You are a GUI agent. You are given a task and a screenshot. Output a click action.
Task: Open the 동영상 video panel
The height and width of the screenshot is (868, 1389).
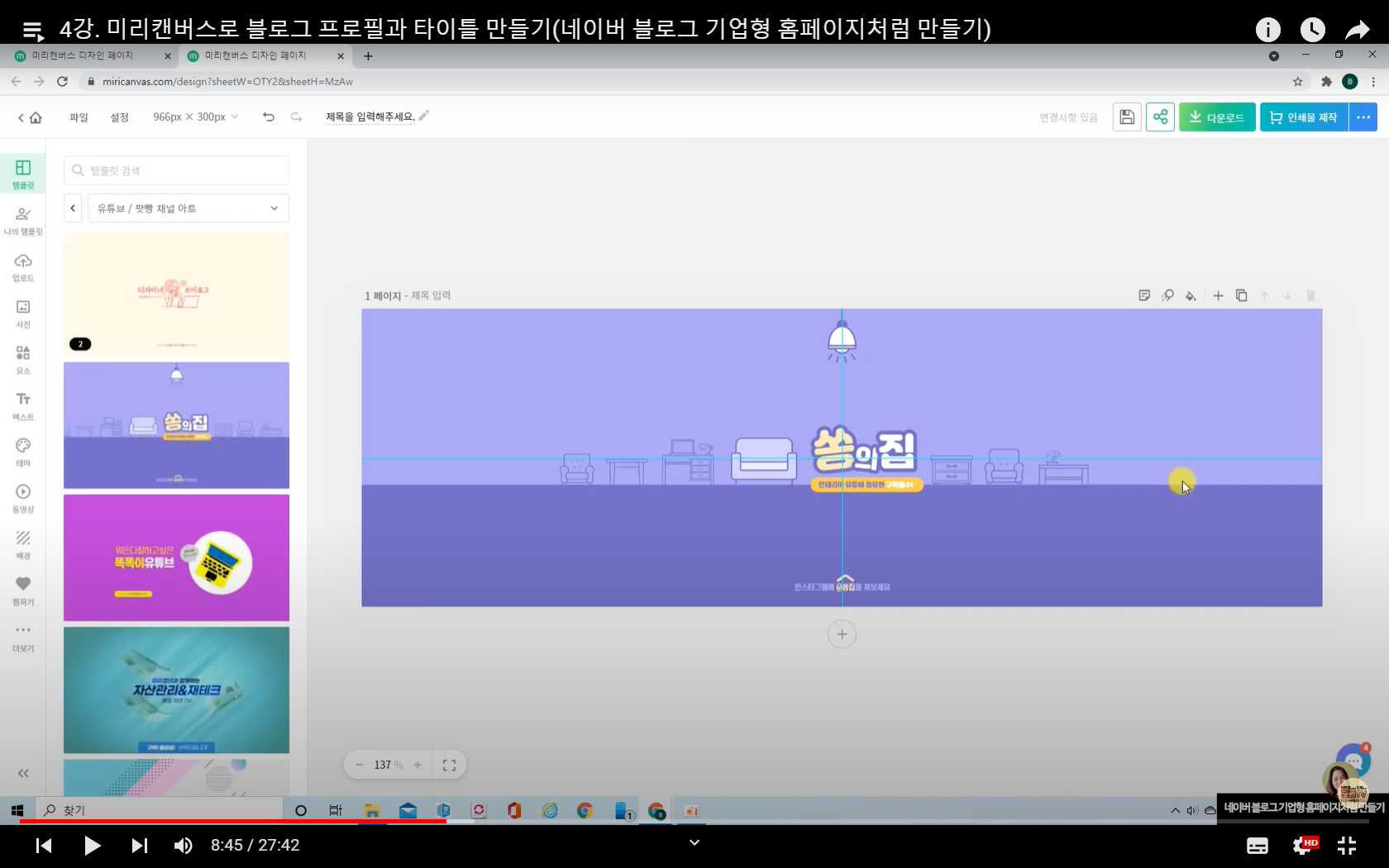click(x=23, y=498)
